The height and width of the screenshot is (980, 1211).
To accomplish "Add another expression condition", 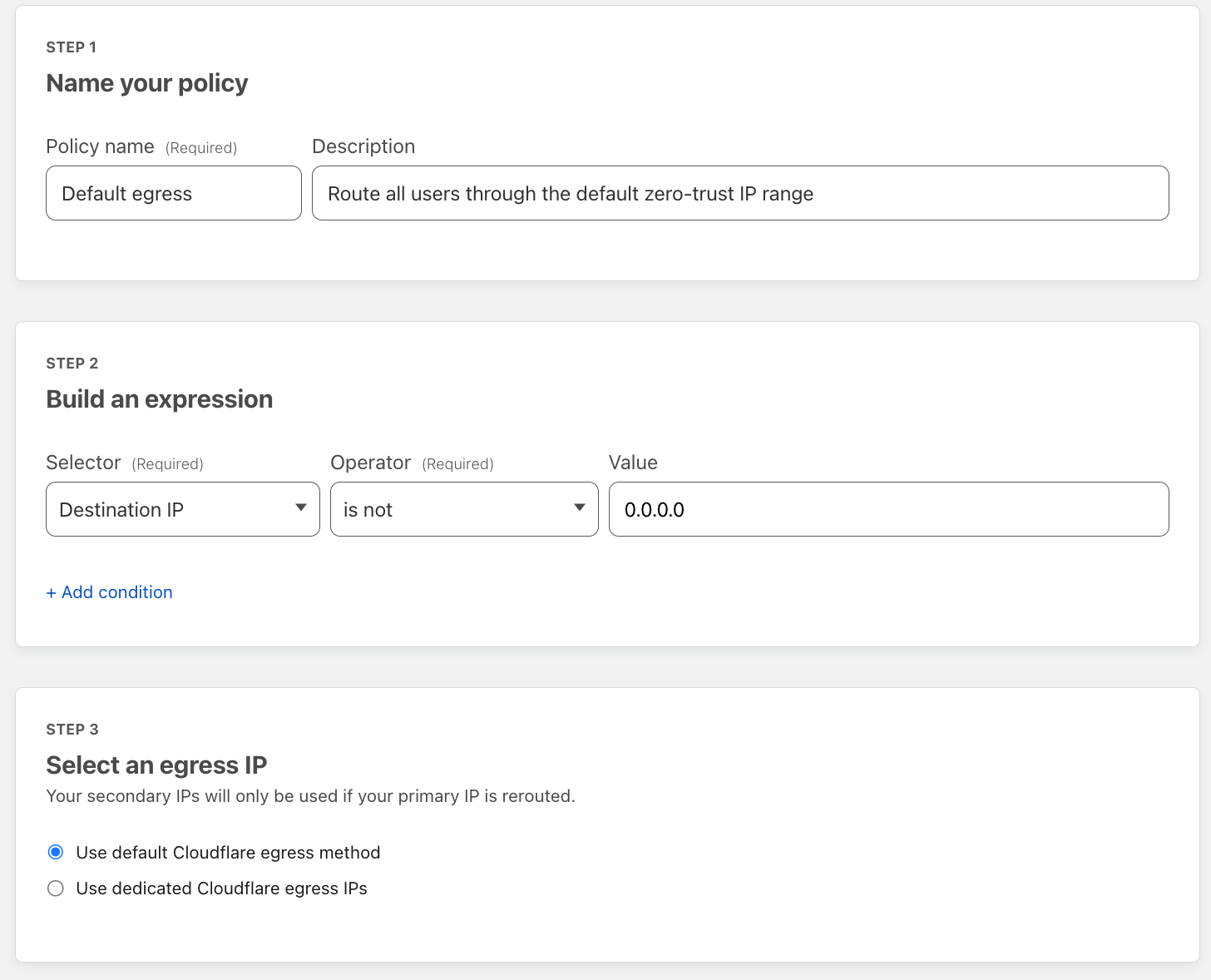I will (109, 591).
